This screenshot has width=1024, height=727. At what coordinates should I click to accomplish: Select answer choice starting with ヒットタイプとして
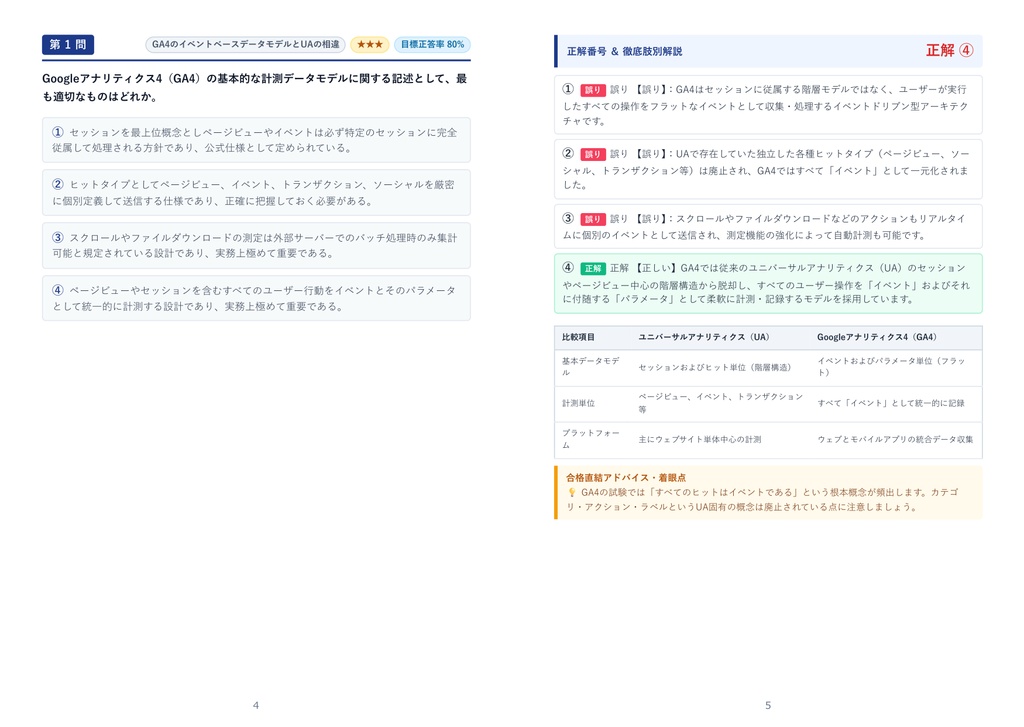256,193
